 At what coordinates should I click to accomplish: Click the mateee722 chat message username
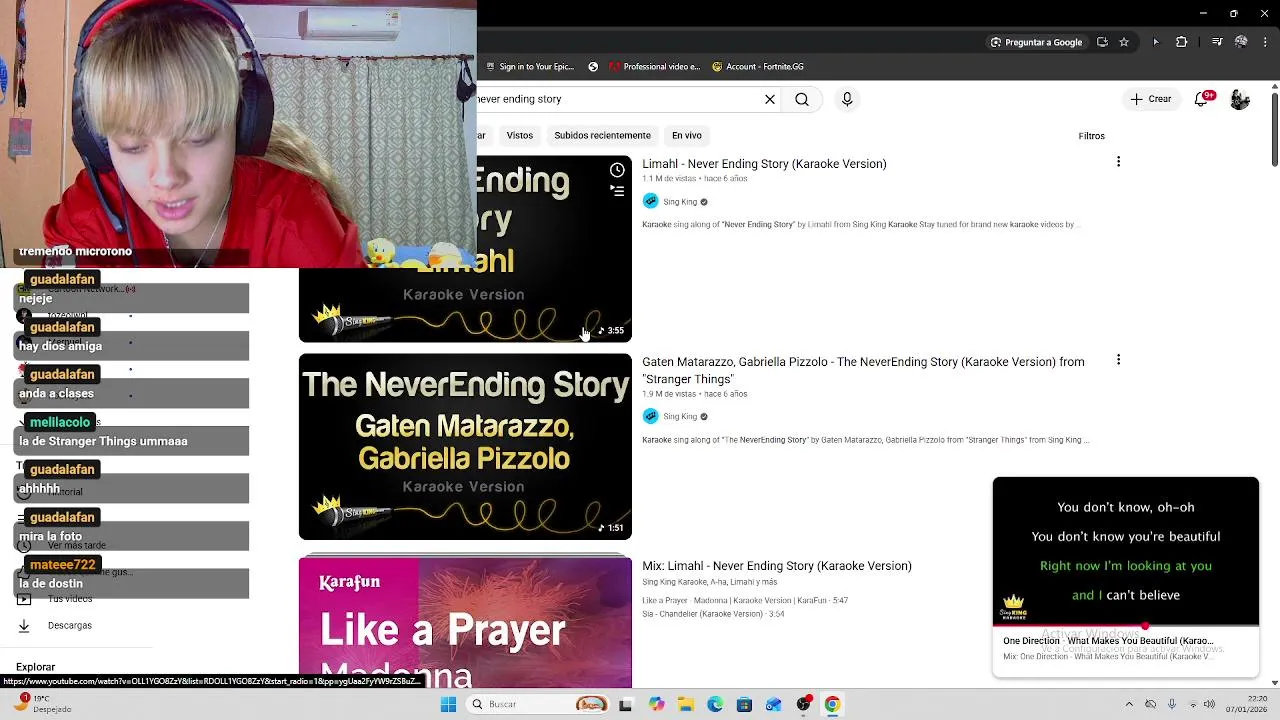(63, 564)
